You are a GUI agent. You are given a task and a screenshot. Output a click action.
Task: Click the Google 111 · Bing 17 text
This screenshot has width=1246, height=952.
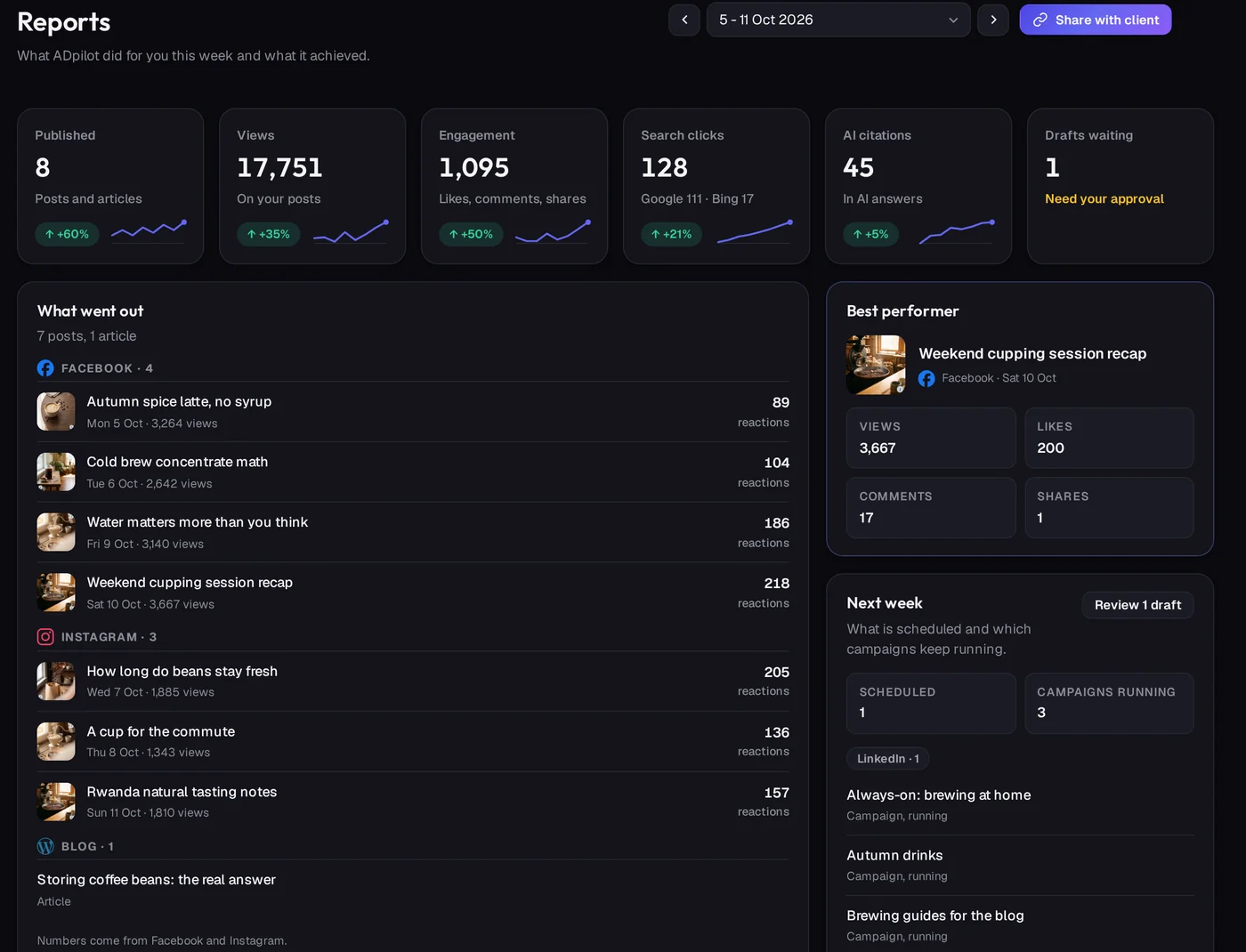(697, 199)
